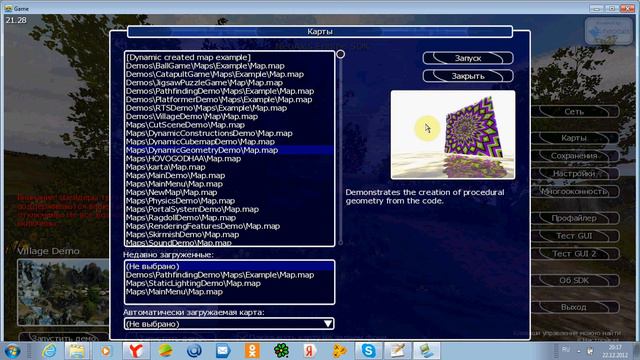Click Выход menu button
Image resolution: width=640 pixels, height=360 pixels.
574,307
